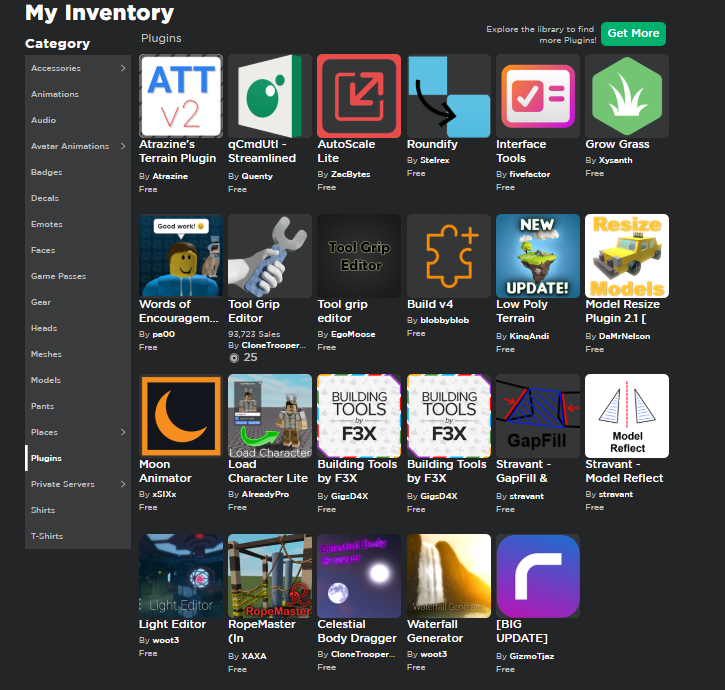Open creator xSIXx profile link

click(x=164, y=494)
